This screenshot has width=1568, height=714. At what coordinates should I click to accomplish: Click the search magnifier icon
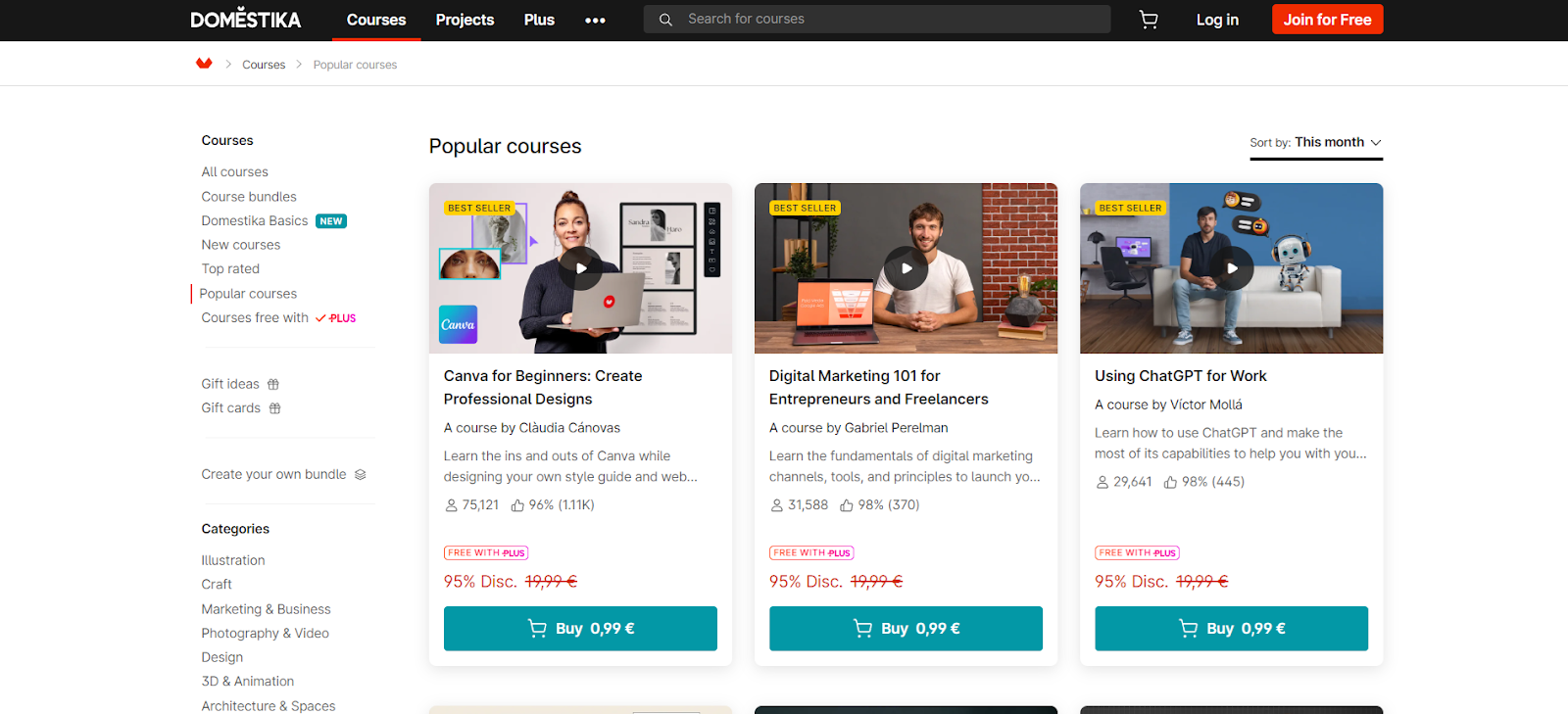(x=665, y=20)
